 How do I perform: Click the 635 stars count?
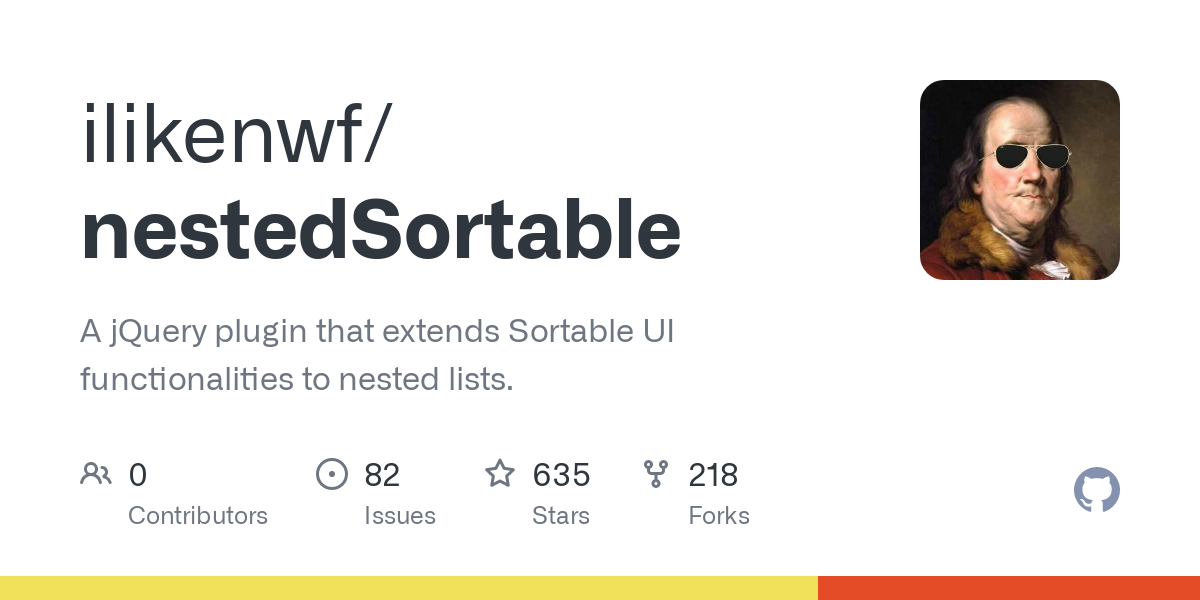[x=561, y=475]
